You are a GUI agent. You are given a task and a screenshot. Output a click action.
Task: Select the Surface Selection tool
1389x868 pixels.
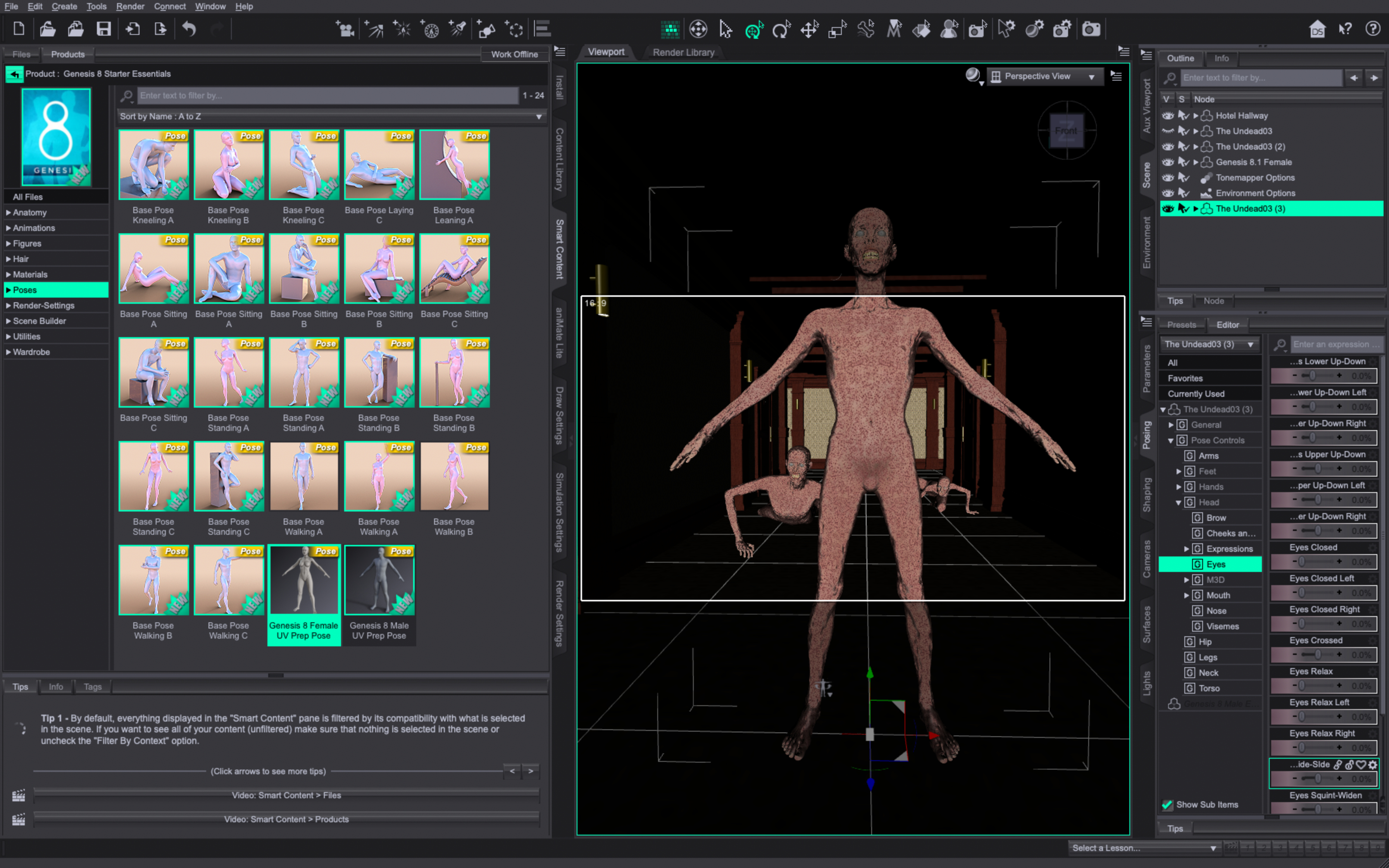pos(922,29)
